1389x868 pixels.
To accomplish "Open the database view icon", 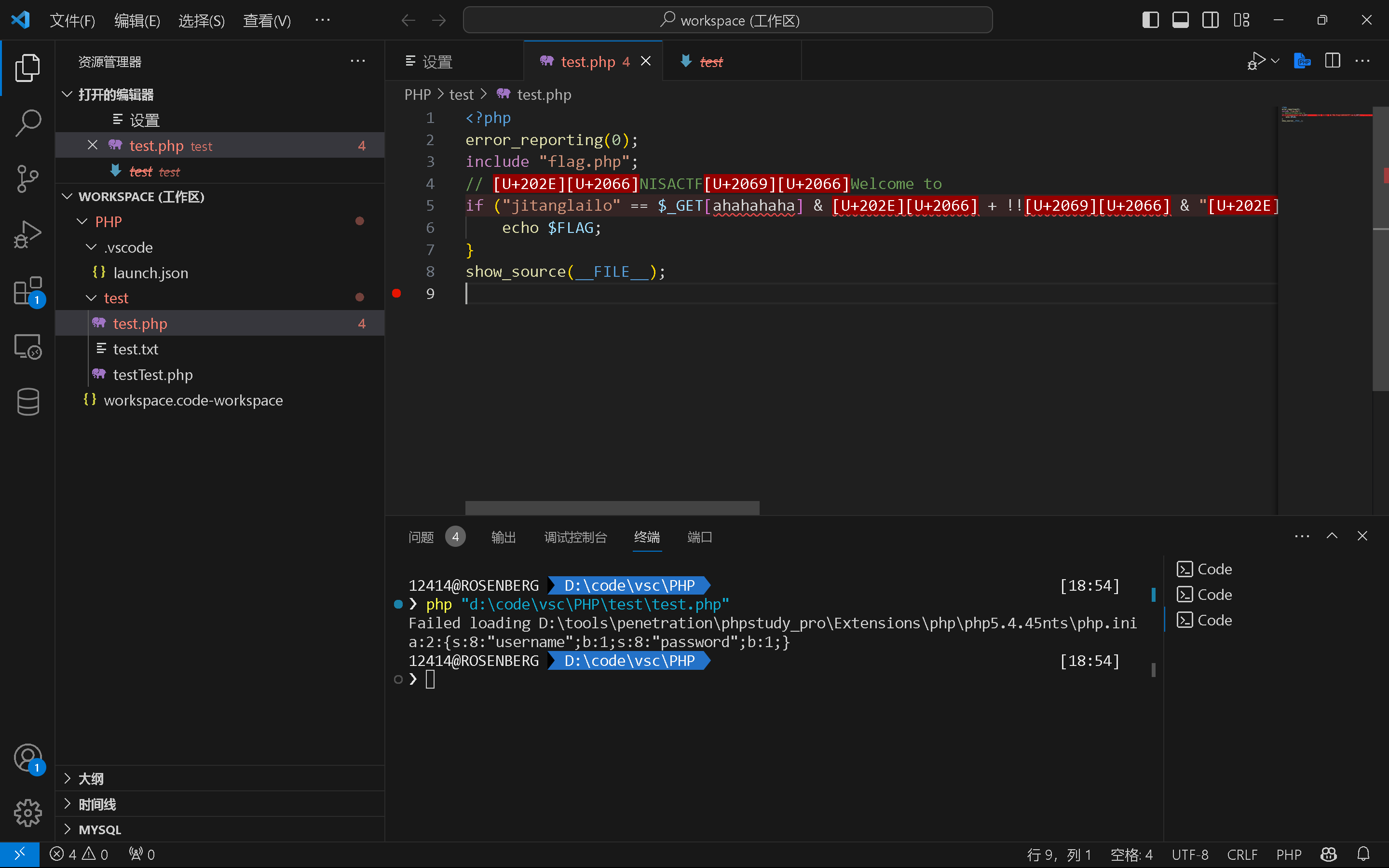I will coord(27,402).
